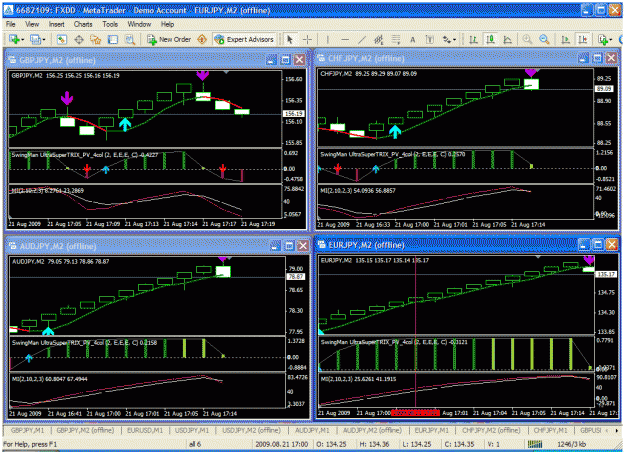
Task: Click the 'all 6' status bar entry
Action: (x=195, y=444)
